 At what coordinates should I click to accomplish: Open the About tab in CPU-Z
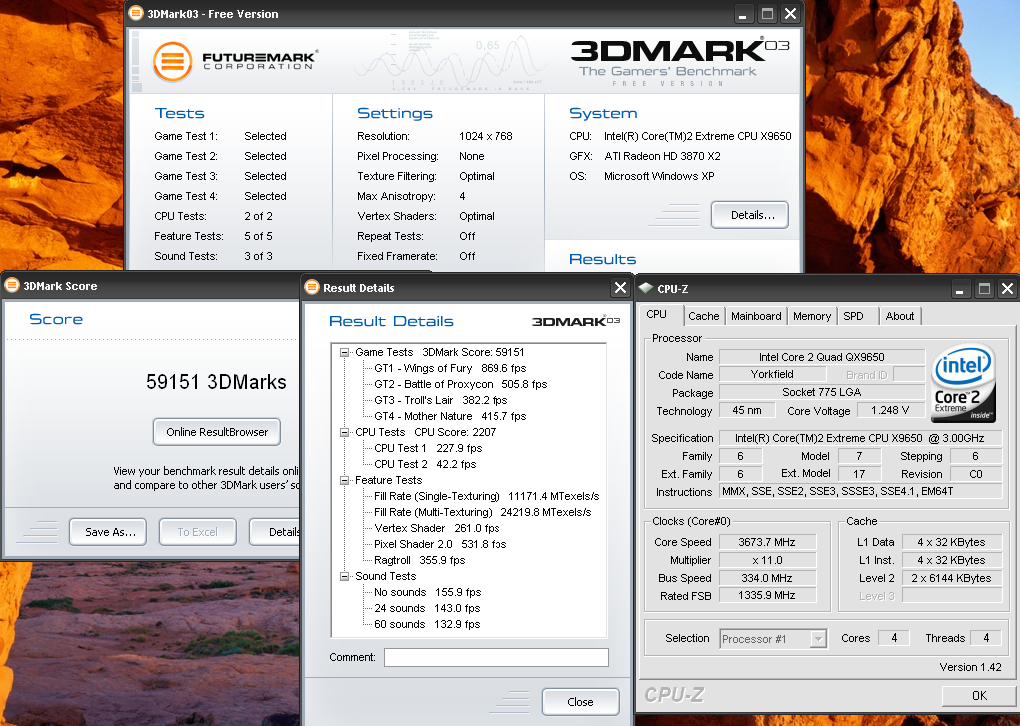pyautogui.click(x=900, y=316)
